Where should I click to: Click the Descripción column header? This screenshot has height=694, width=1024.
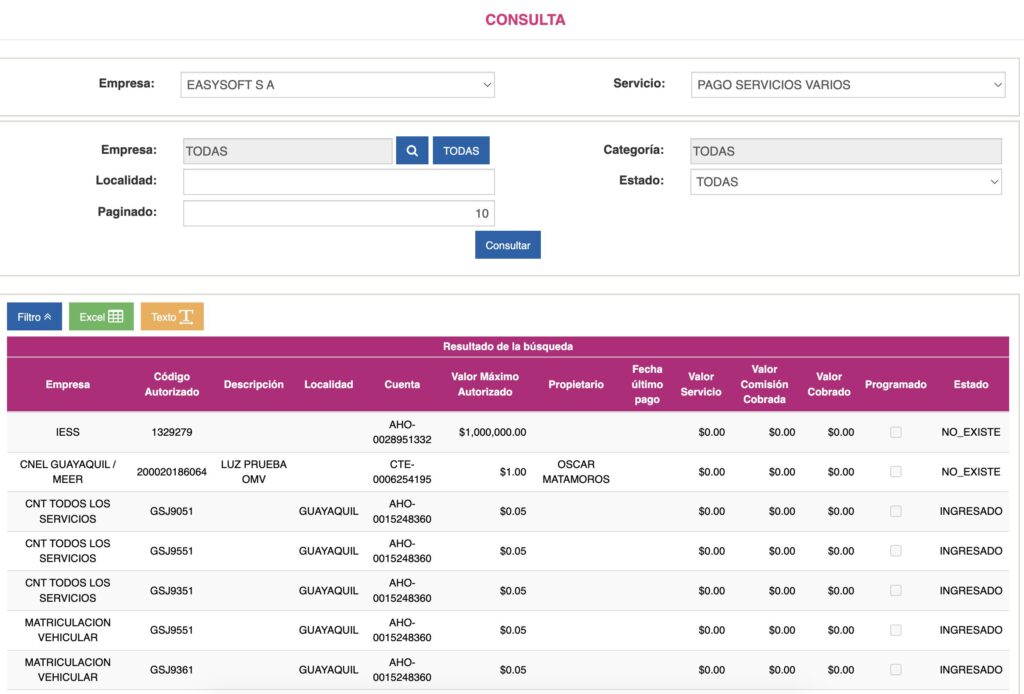253,385
